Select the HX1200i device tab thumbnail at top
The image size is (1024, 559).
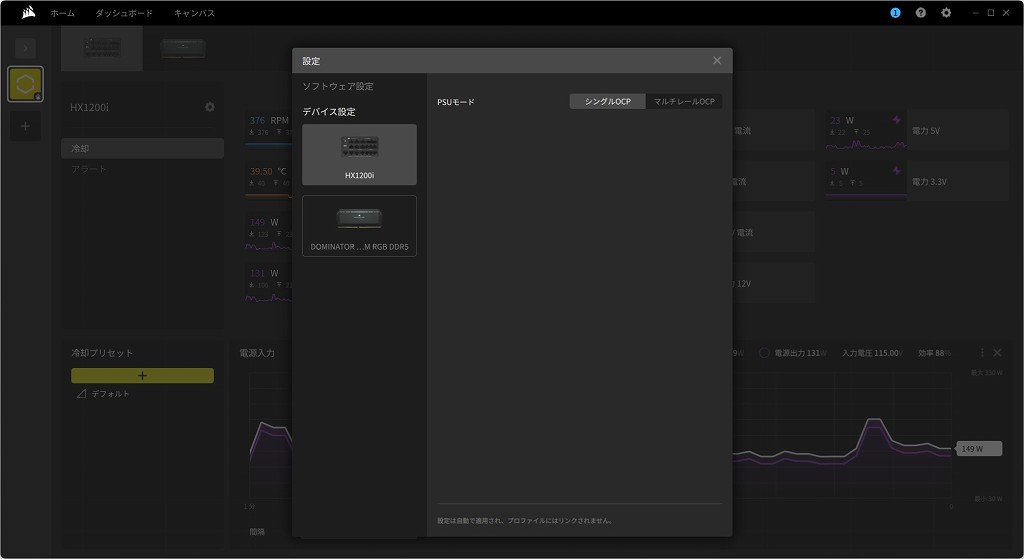point(102,48)
